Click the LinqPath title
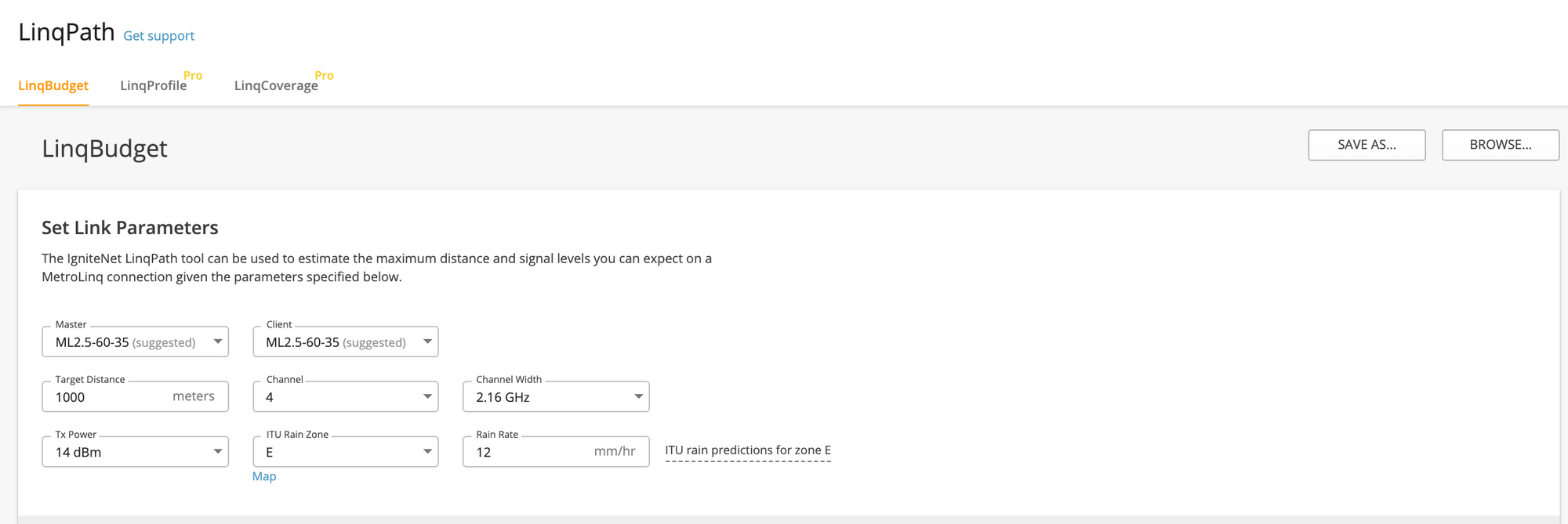This screenshot has height=524, width=1568. (x=67, y=32)
